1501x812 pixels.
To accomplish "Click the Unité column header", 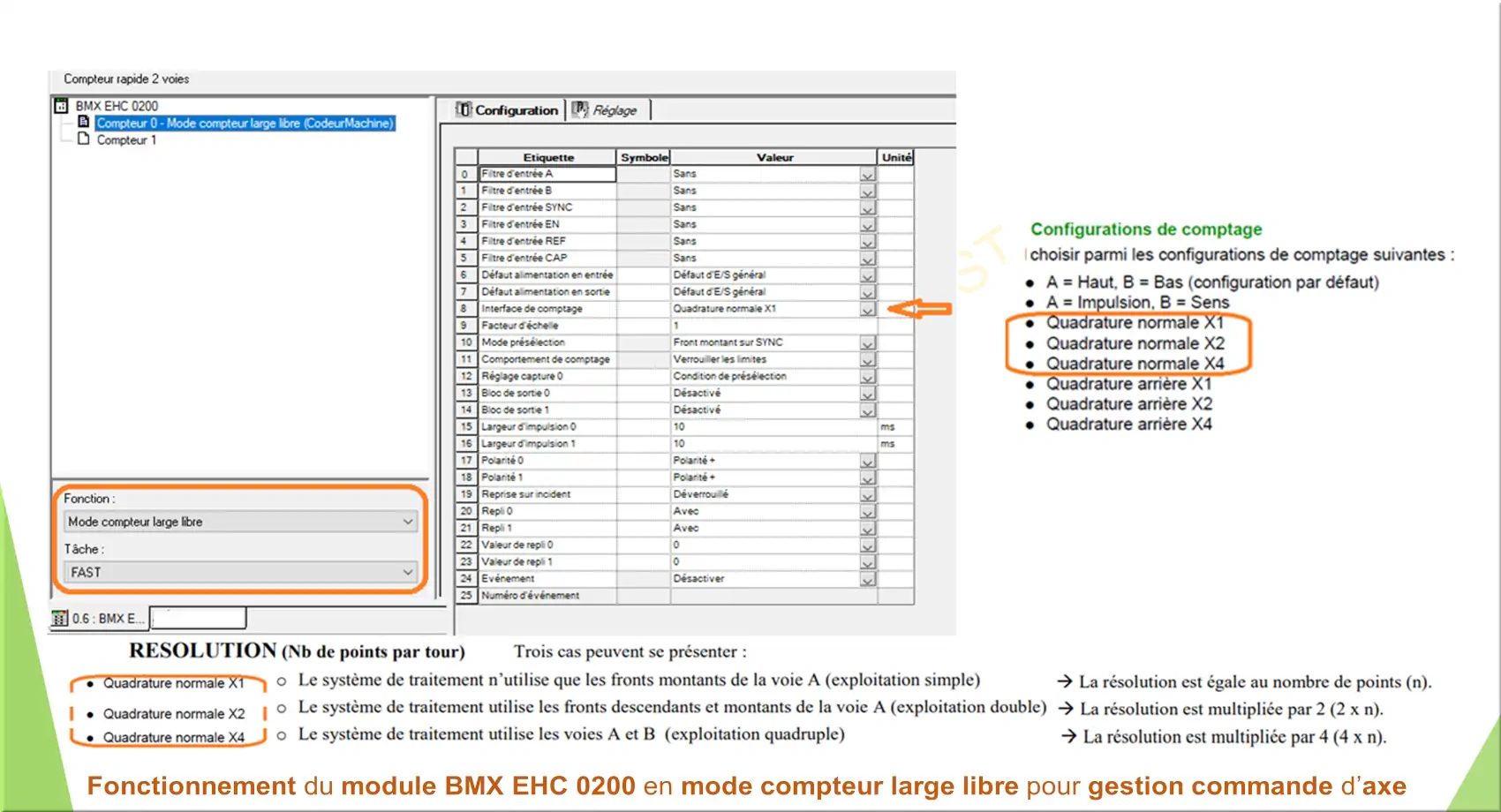I will coord(896,157).
